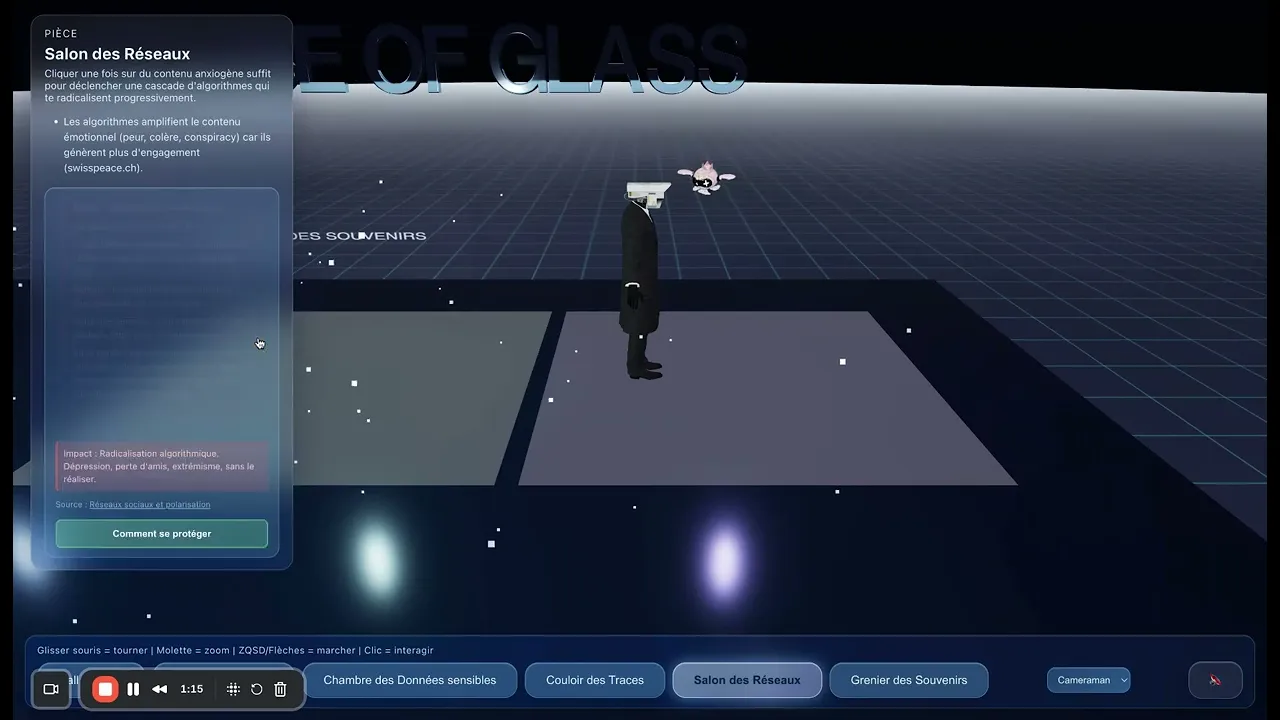Go to Chambre des Données sensibles
1280x720 pixels.
point(410,680)
